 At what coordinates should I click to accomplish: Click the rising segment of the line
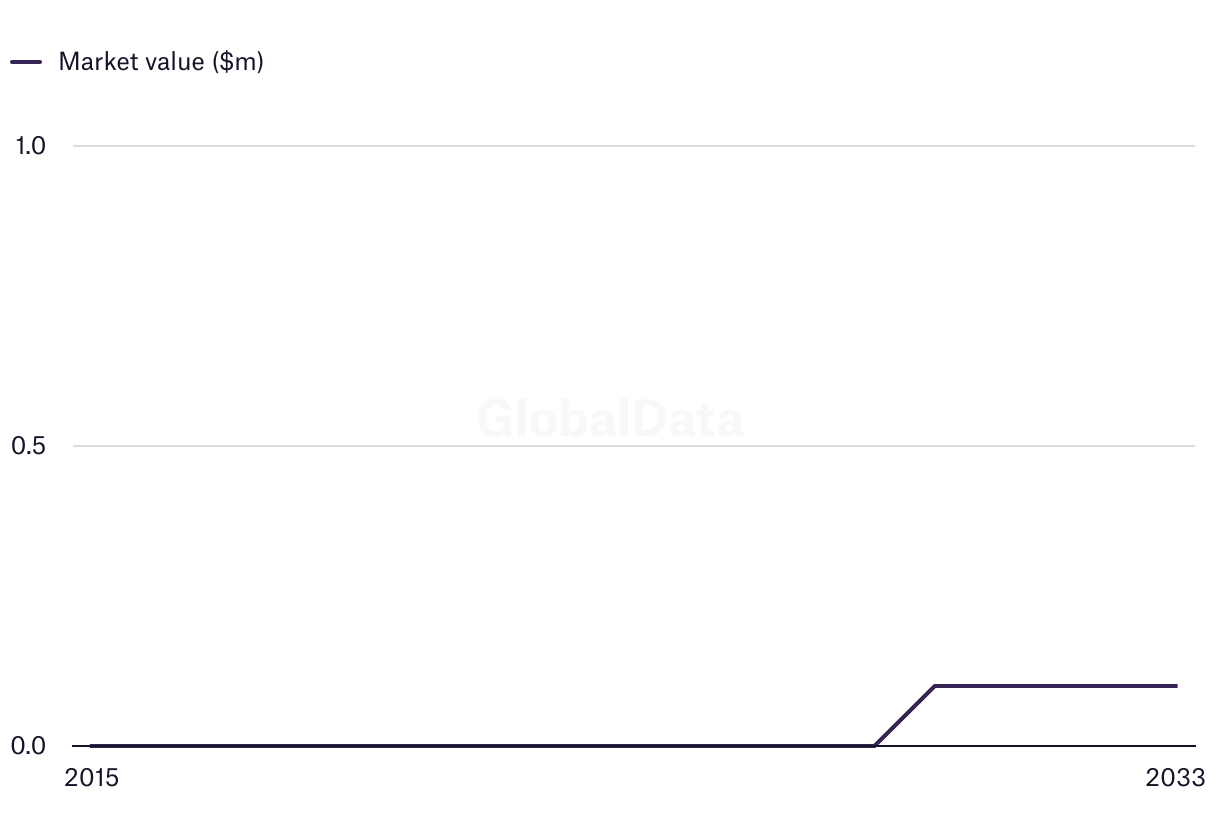904,716
